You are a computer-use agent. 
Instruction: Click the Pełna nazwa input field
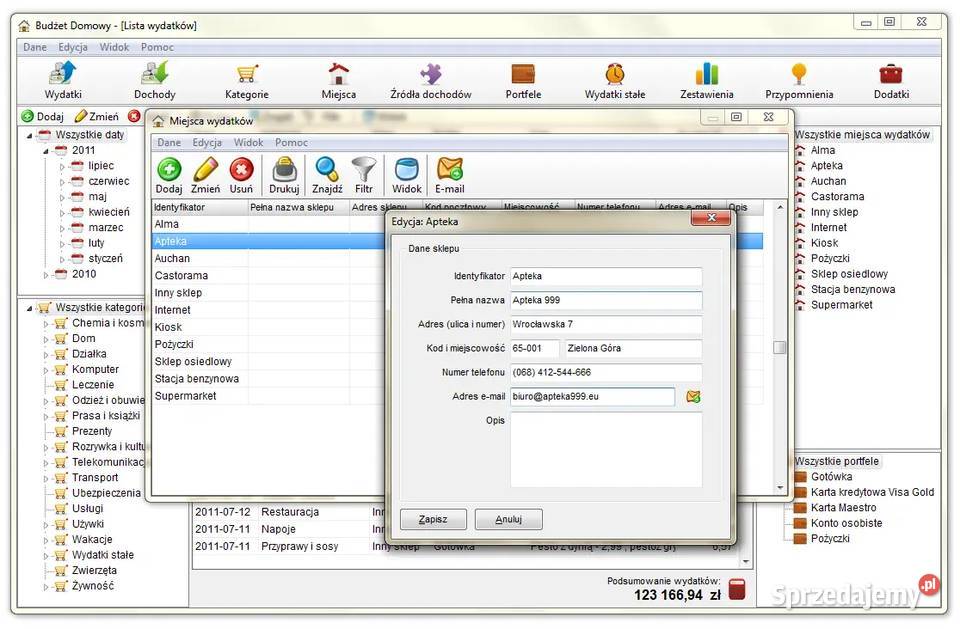coord(605,300)
